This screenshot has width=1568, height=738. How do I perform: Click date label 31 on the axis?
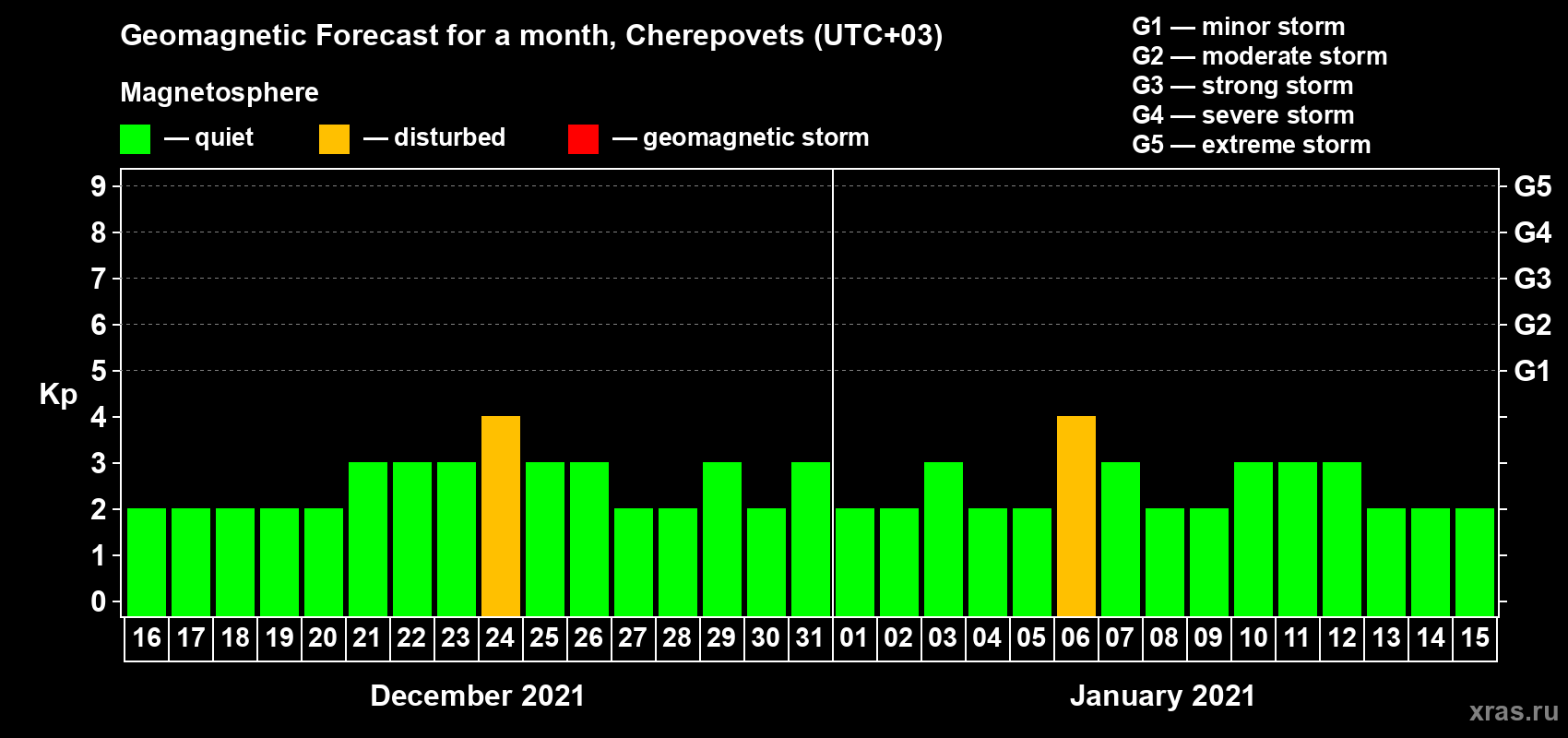pos(810,637)
